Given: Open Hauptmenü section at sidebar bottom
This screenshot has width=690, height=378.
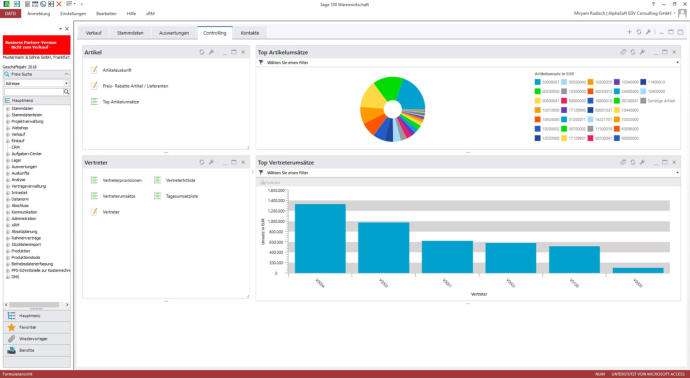Looking at the screenshot, I should pos(37,316).
